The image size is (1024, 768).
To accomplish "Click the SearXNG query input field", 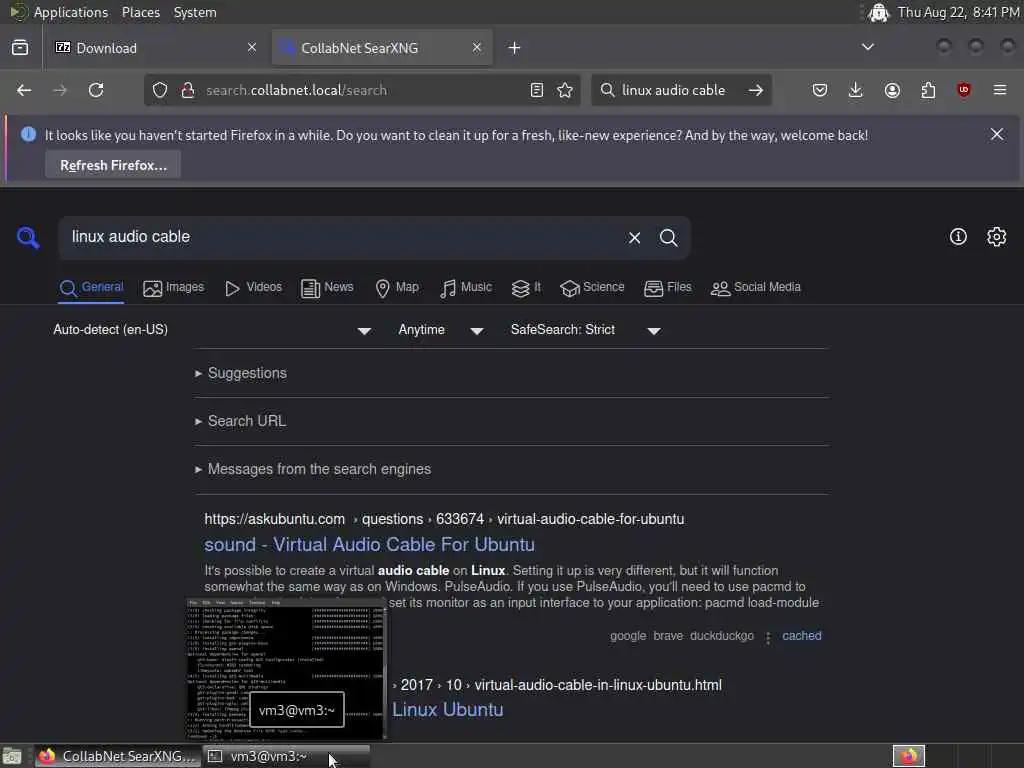I will (340, 237).
